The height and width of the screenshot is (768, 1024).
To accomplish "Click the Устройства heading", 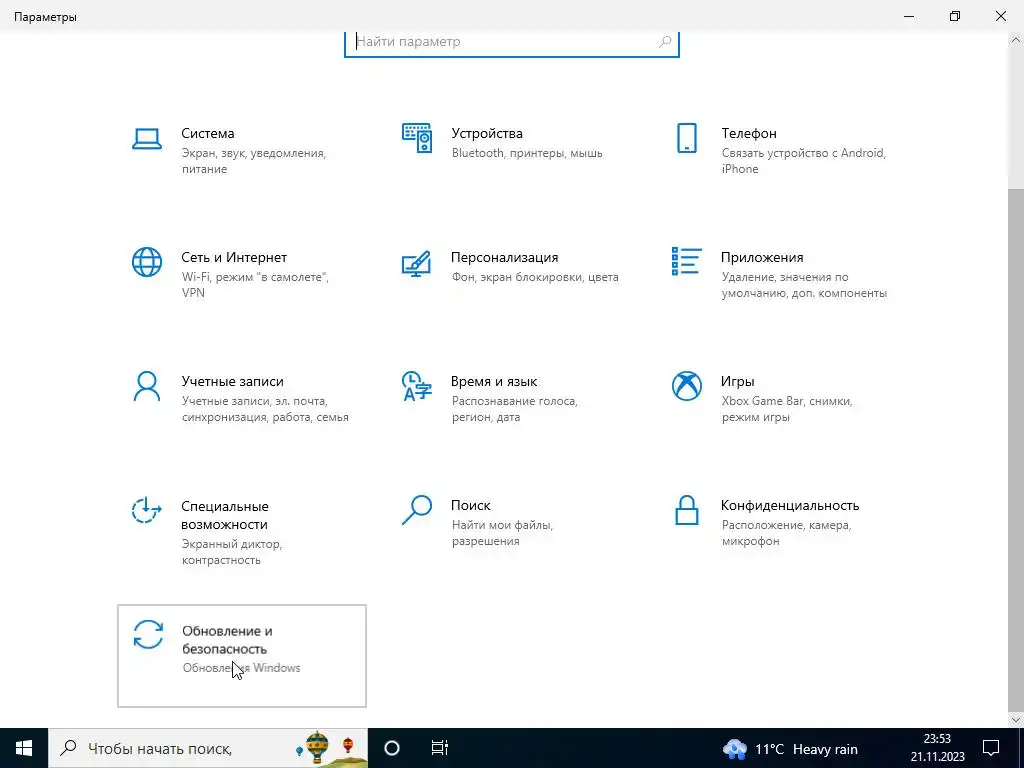I will pos(487,133).
